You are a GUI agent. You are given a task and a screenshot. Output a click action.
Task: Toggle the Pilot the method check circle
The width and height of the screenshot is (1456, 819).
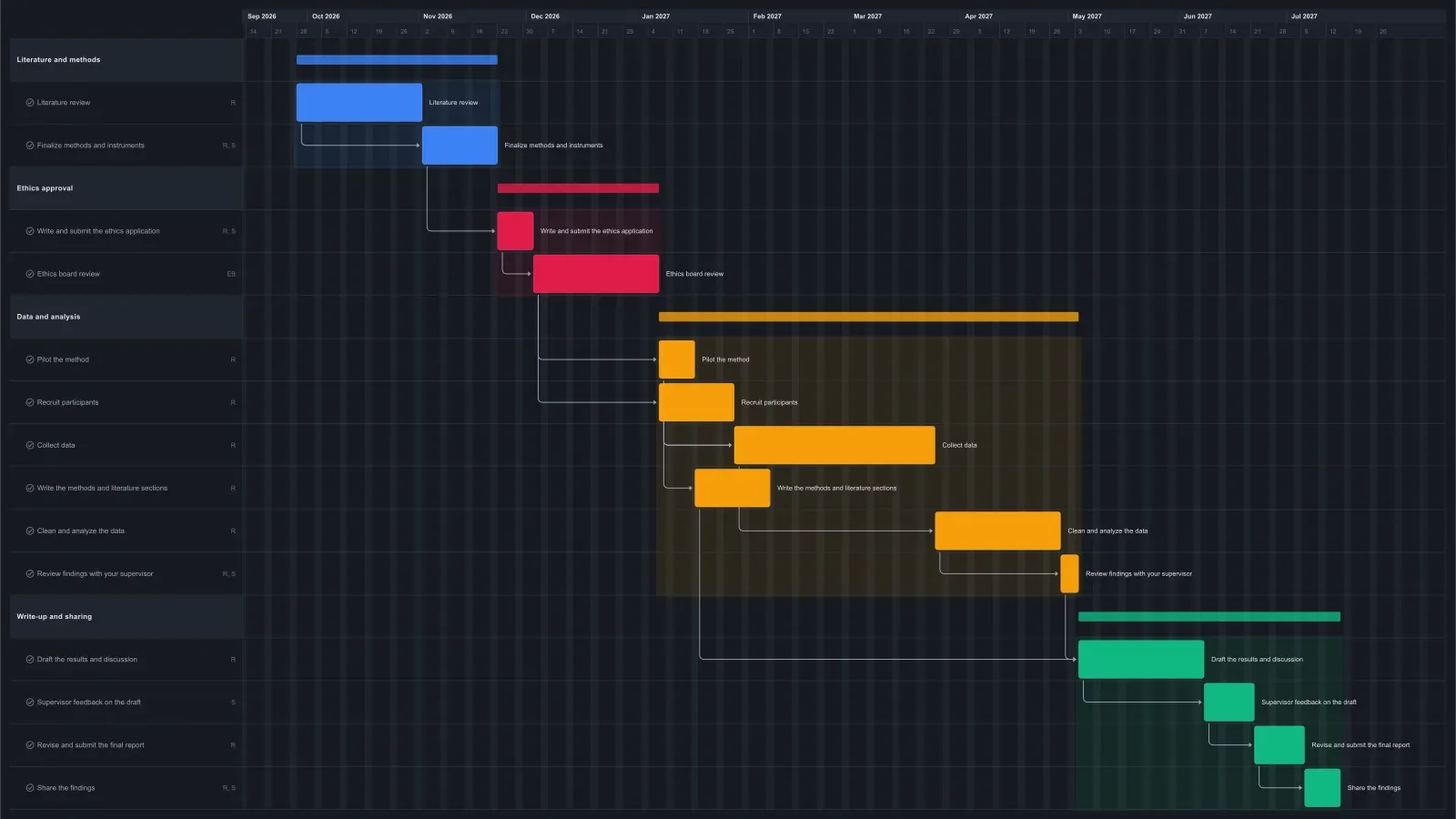pyautogui.click(x=30, y=359)
